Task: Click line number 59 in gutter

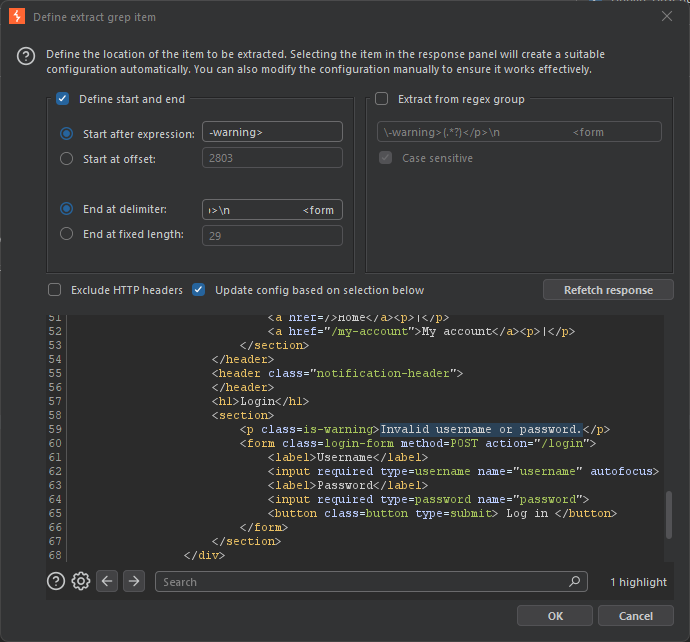Action: point(55,429)
